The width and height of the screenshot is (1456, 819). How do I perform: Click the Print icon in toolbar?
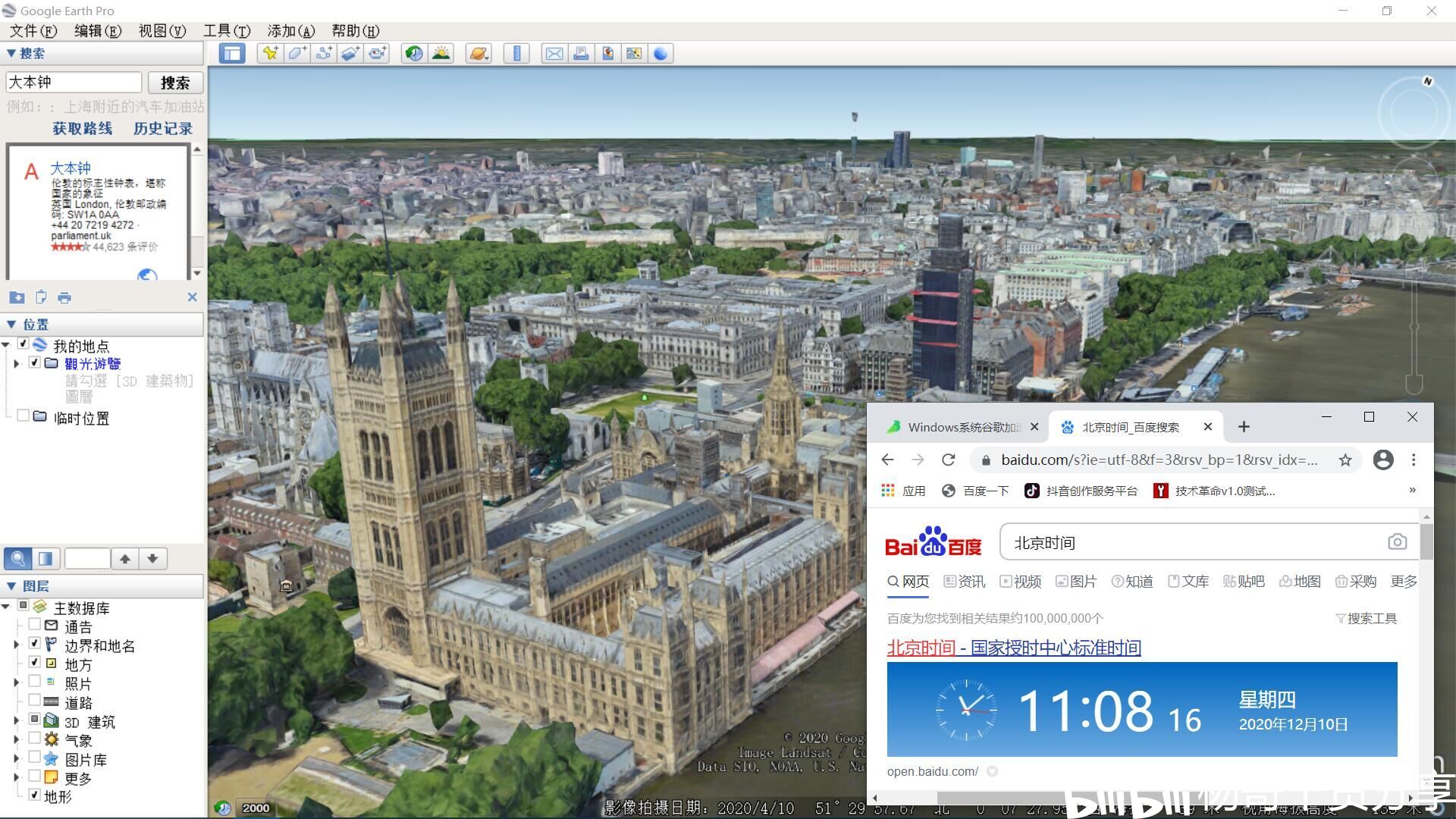tap(581, 53)
